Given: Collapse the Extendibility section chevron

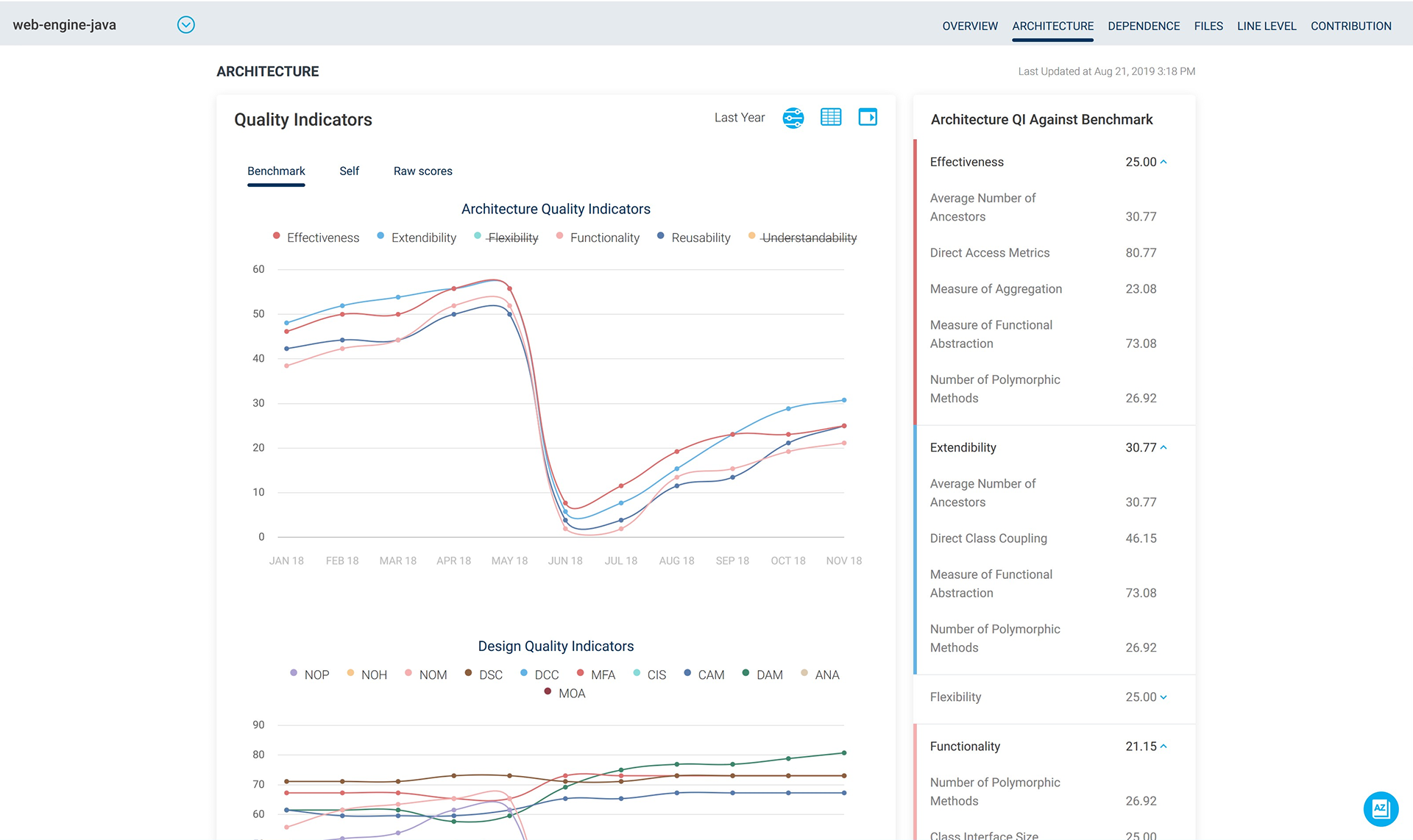Looking at the screenshot, I should (1164, 447).
